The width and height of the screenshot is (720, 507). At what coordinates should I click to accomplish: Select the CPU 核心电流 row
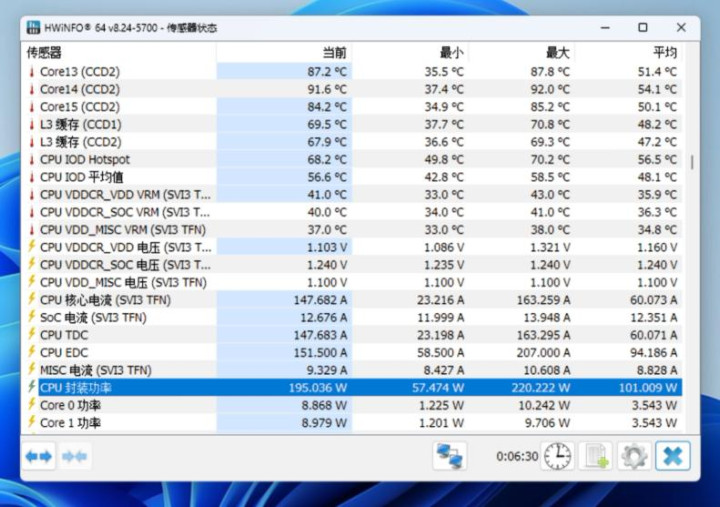352,300
